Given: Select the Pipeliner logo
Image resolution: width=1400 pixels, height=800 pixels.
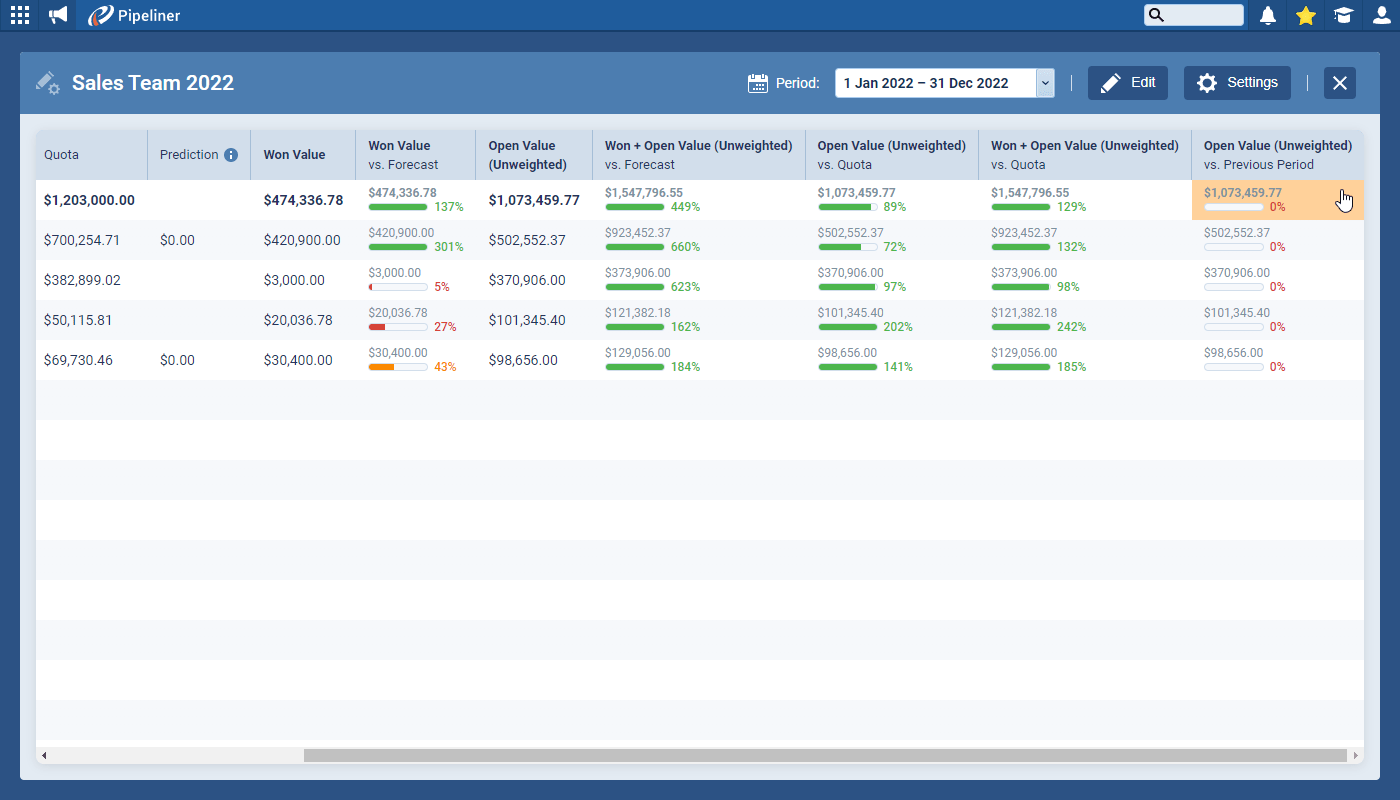Looking at the screenshot, I should [x=133, y=15].
